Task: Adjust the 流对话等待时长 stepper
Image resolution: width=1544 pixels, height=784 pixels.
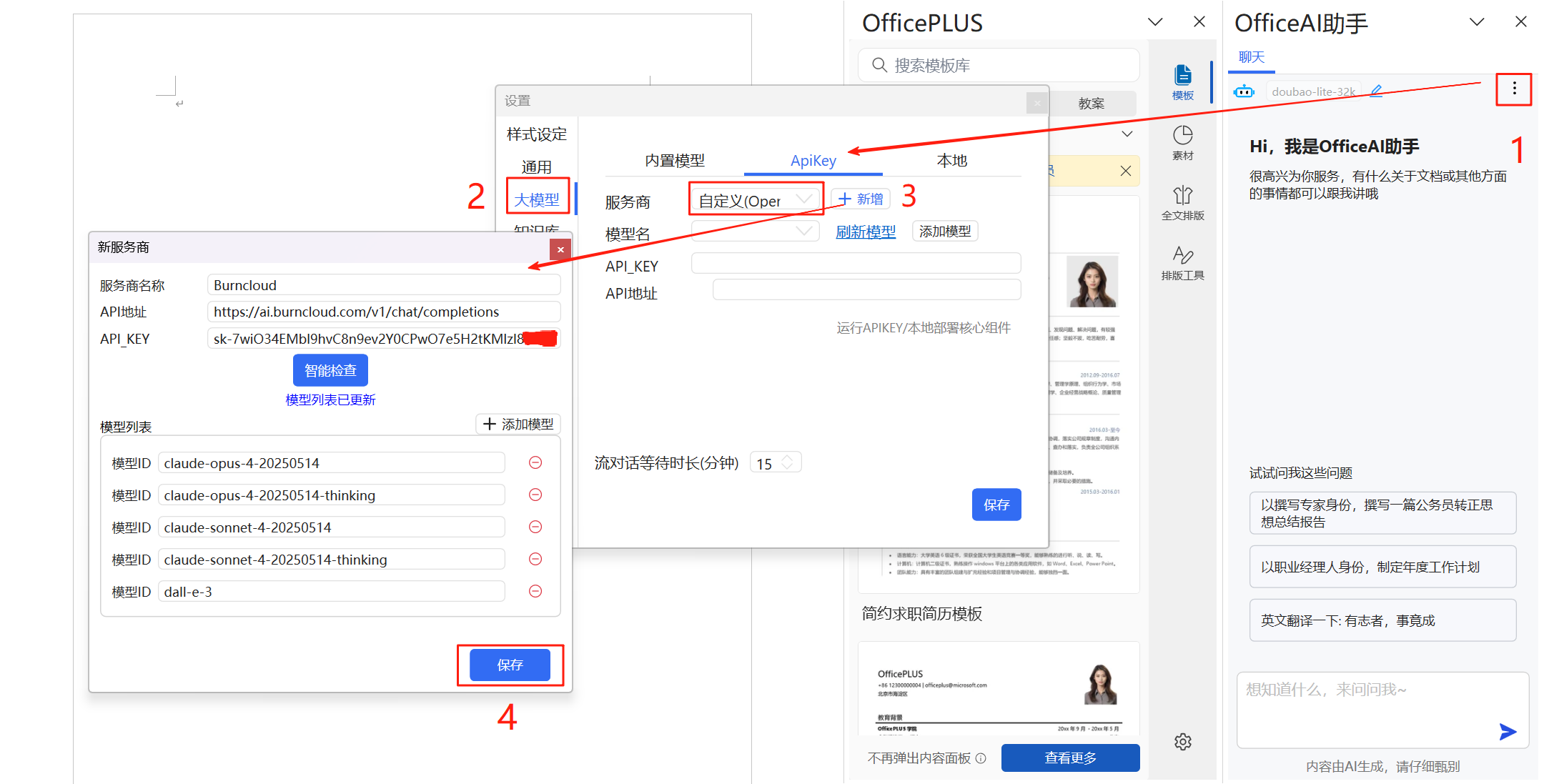Action: coord(787,462)
